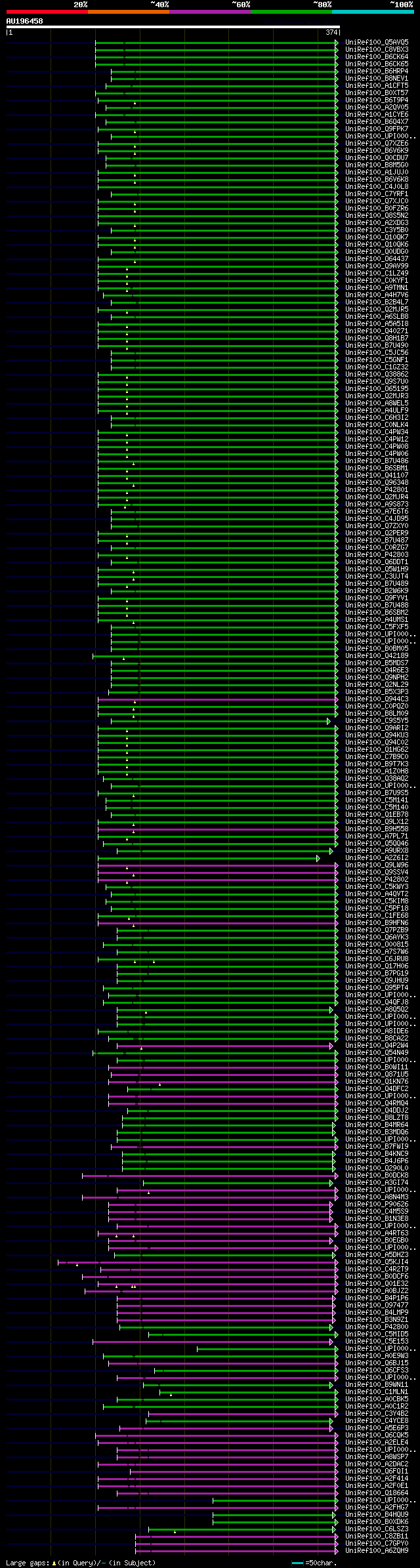Open hit UniRef100_B6CK64
This screenshot has height=1568, width=420.
tap(377, 56)
